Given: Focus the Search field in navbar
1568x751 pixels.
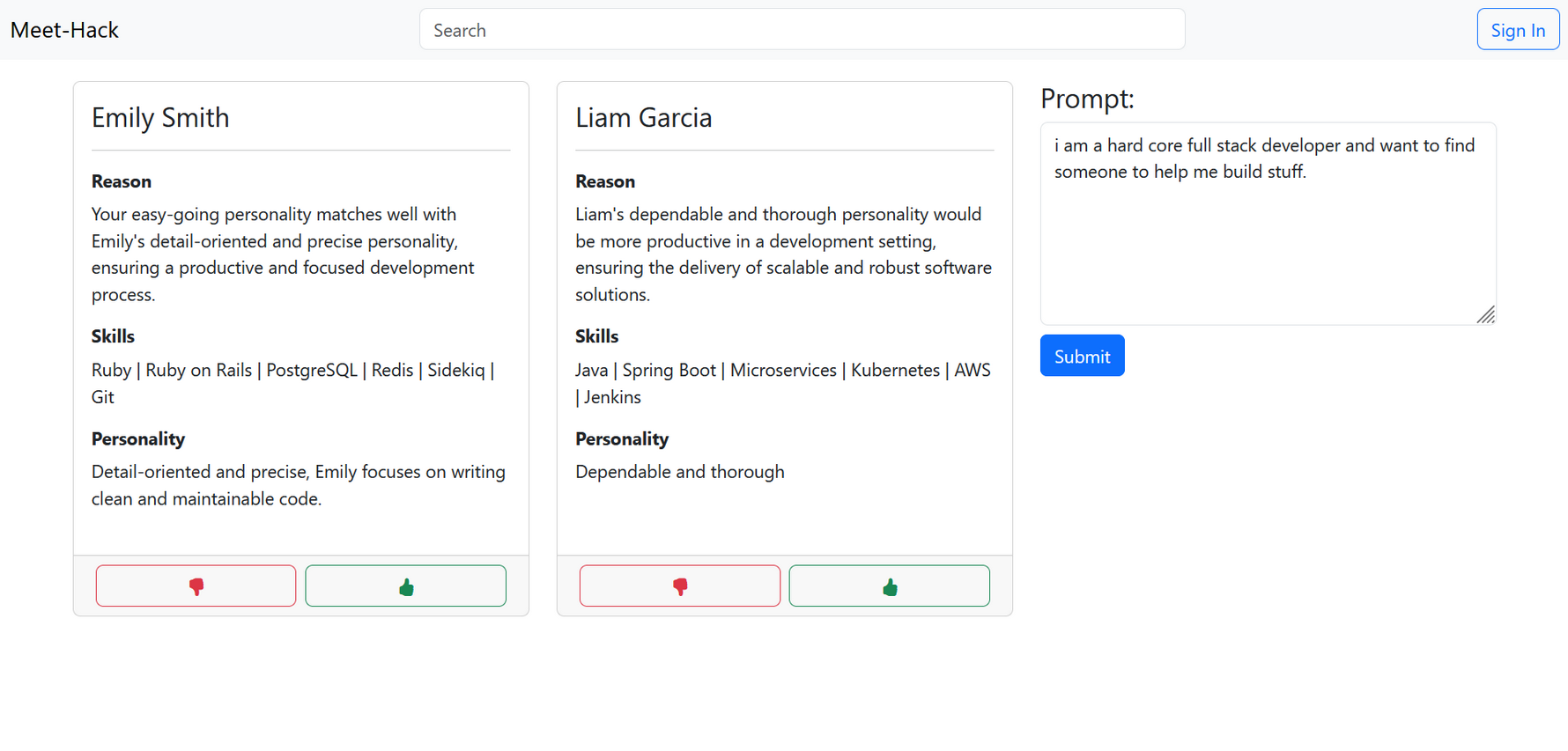Looking at the screenshot, I should [802, 30].
